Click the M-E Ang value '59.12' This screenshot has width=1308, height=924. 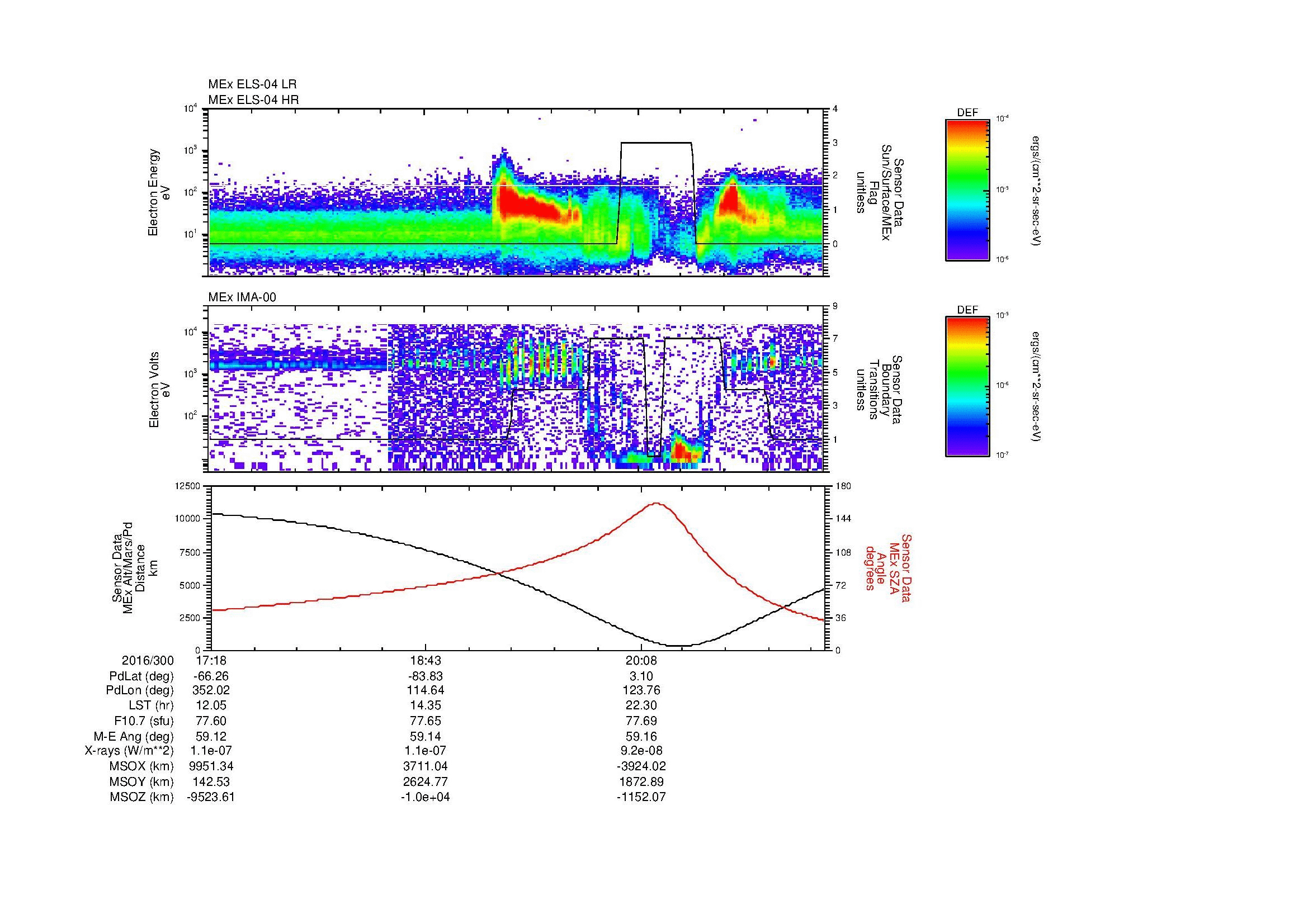(x=211, y=736)
